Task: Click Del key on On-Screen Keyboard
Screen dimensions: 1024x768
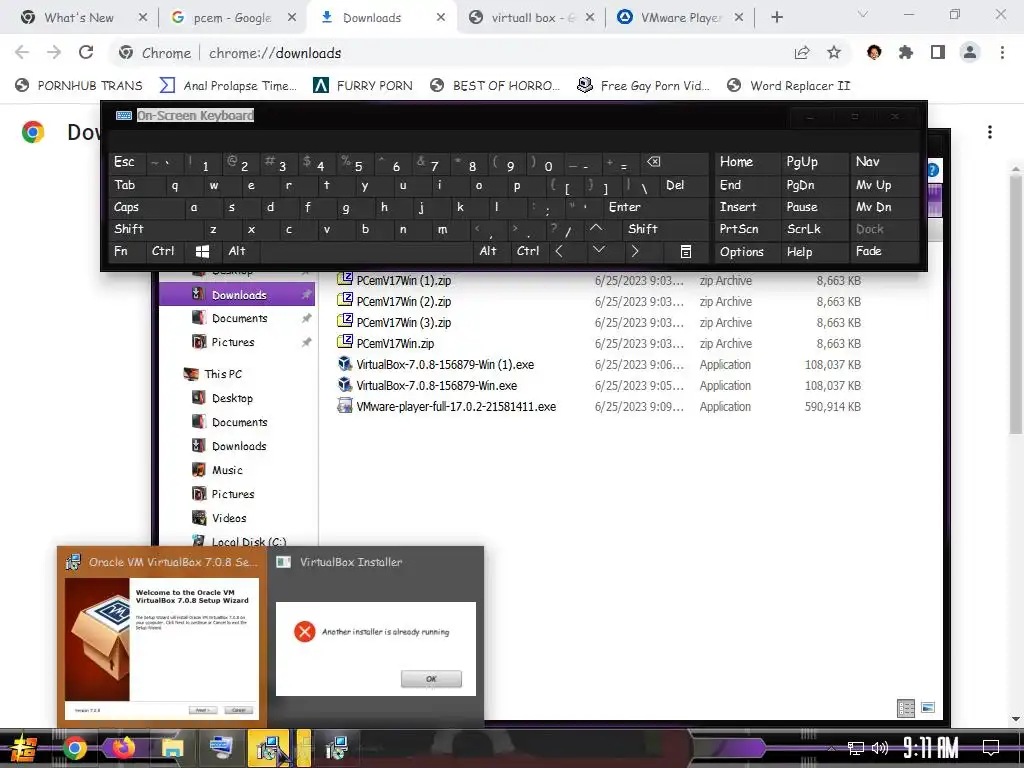Action: click(x=684, y=185)
